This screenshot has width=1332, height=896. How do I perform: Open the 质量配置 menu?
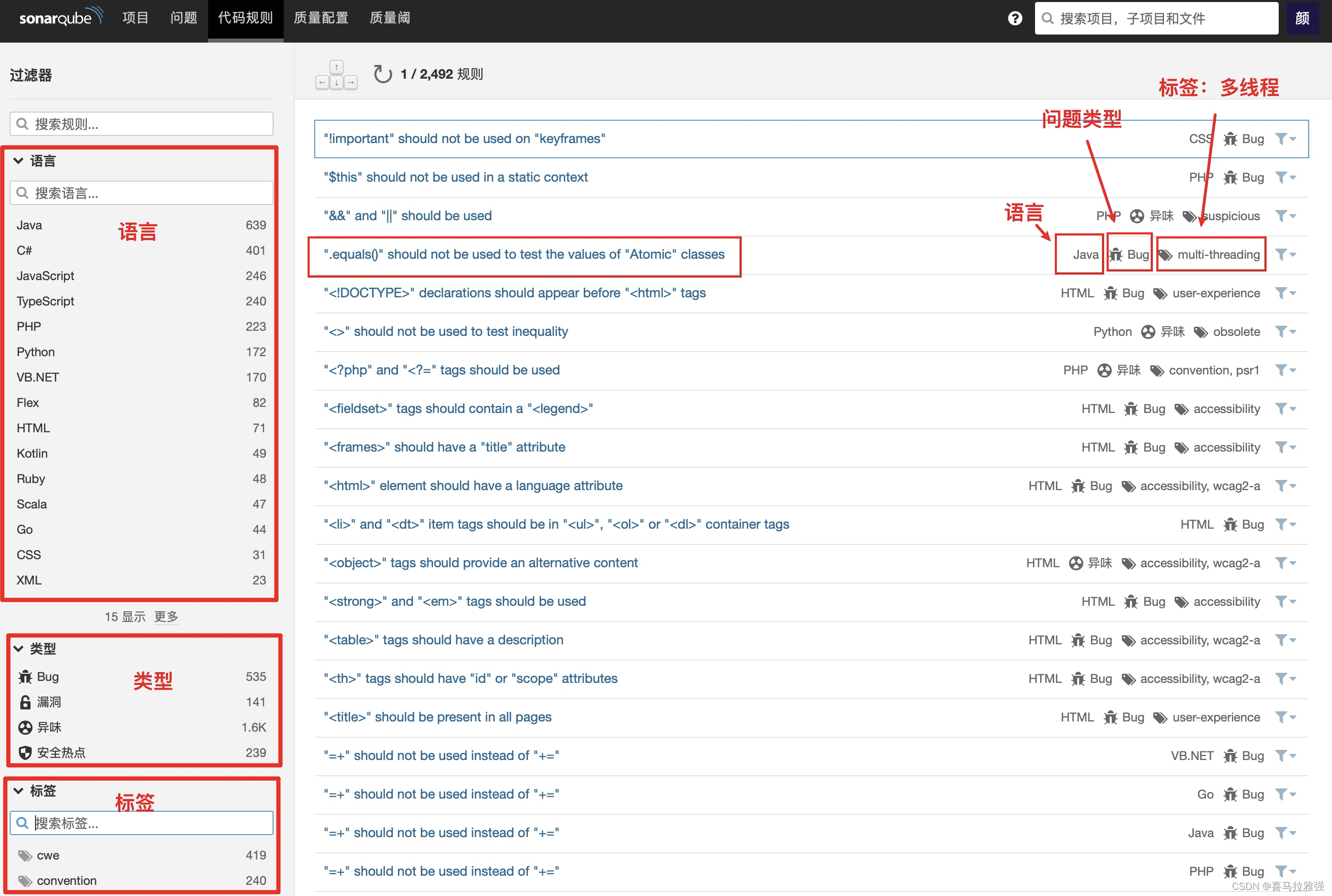pos(321,18)
